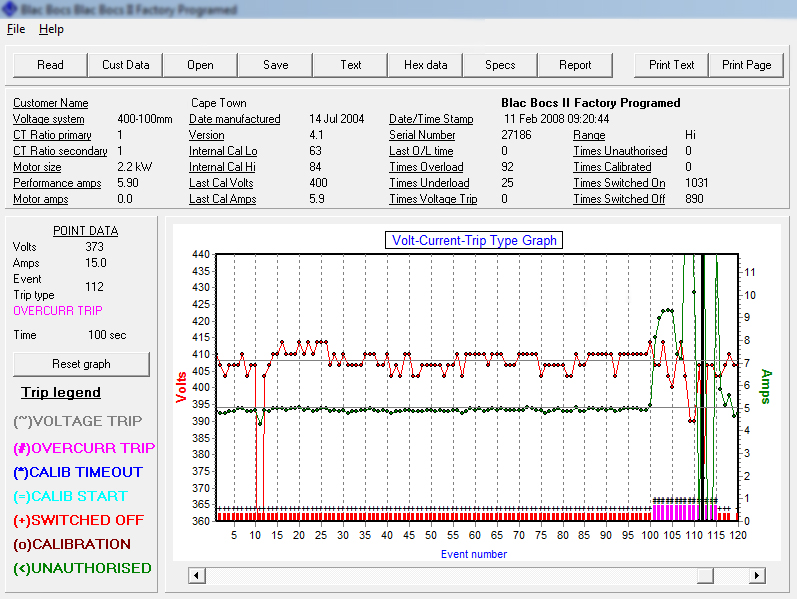Image resolution: width=797 pixels, height=599 pixels.
Task: Click the Date manufactured label
Action: [235, 119]
